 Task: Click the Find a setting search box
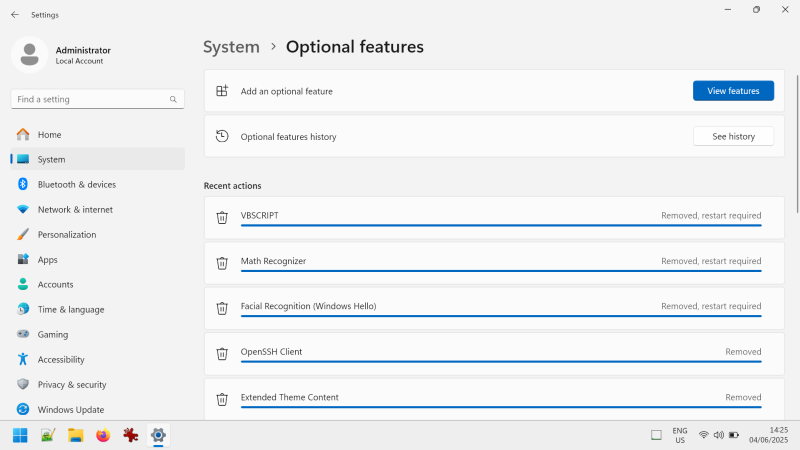(x=90, y=100)
